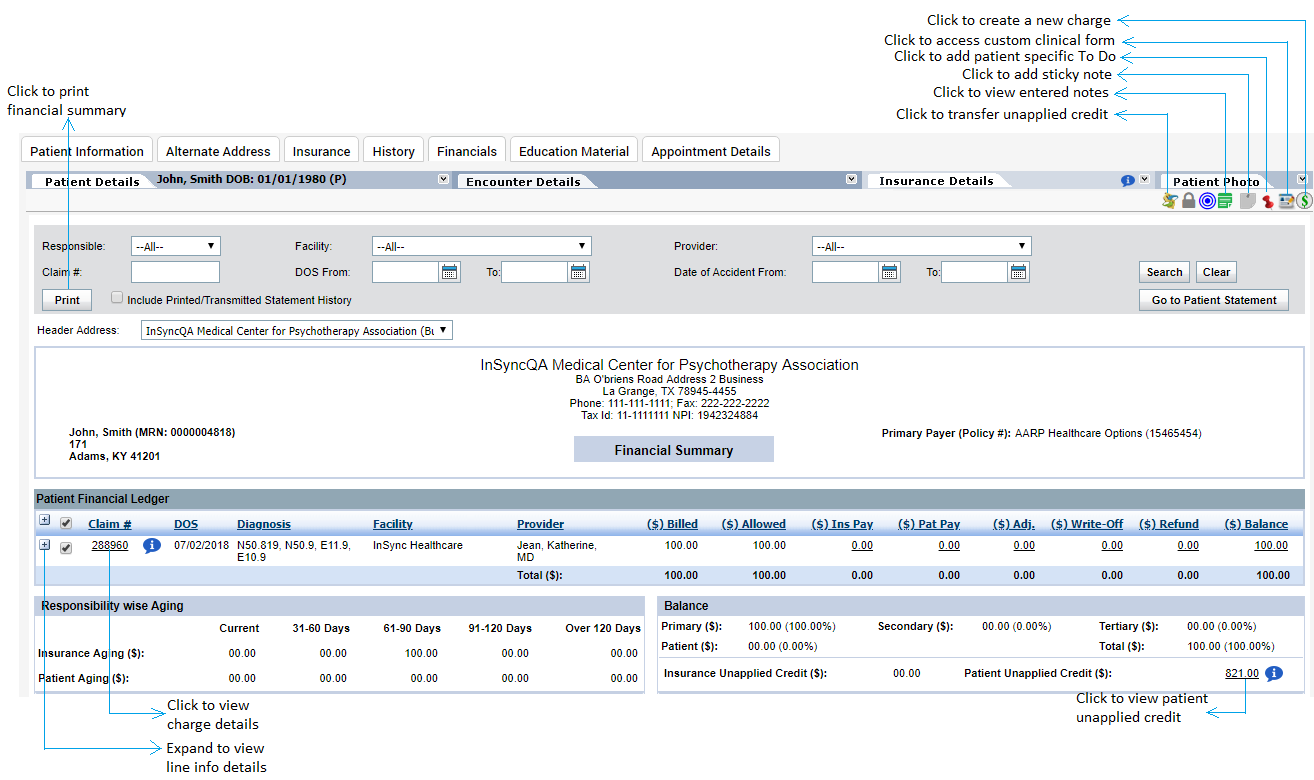Screen dimensions: 1314x780
Task: Transfer unapplied credit using the money transfer icon
Action: pyautogui.click(x=1169, y=200)
